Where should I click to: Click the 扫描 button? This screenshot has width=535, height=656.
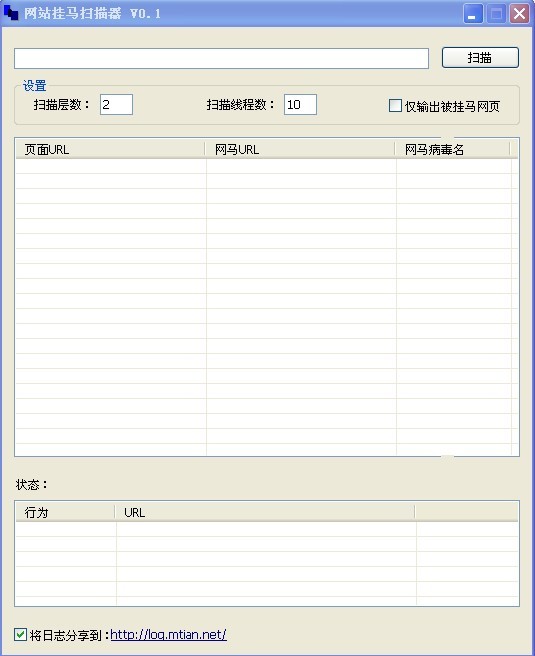pyautogui.click(x=480, y=57)
